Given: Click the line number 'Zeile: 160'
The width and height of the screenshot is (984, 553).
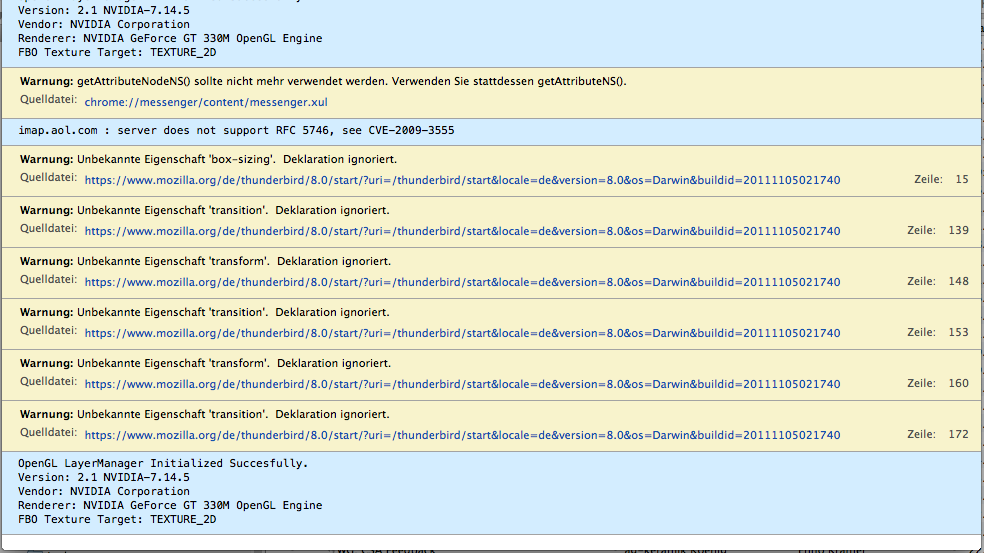Looking at the screenshot, I should (x=938, y=384).
